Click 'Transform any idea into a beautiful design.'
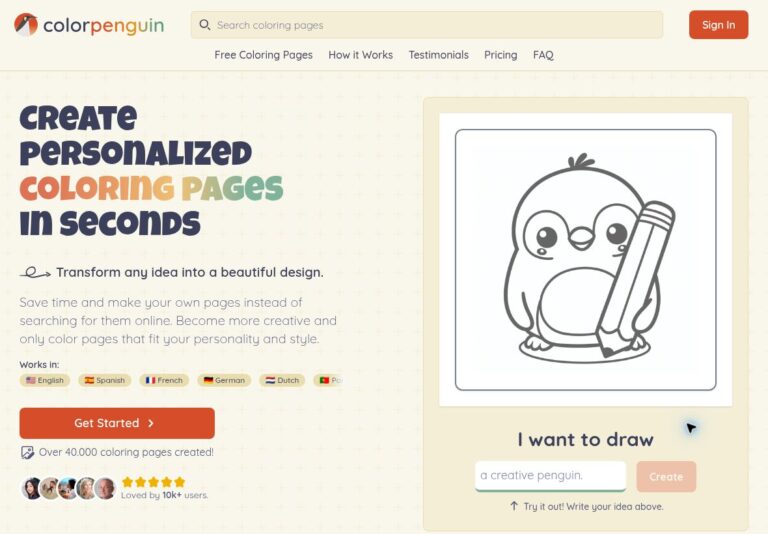The width and height of the screenshot is (768, 534). click(190, 272)
